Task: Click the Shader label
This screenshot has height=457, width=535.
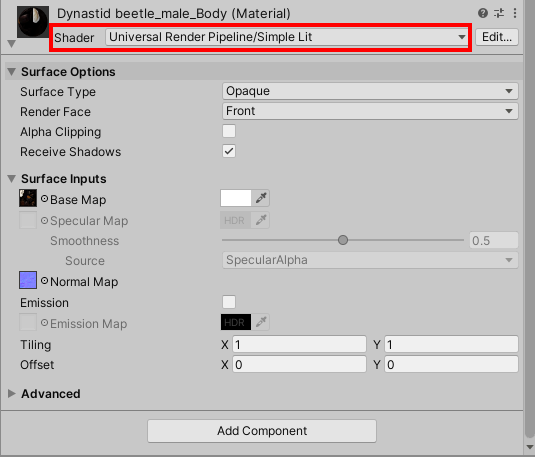Action: (74, 38)
